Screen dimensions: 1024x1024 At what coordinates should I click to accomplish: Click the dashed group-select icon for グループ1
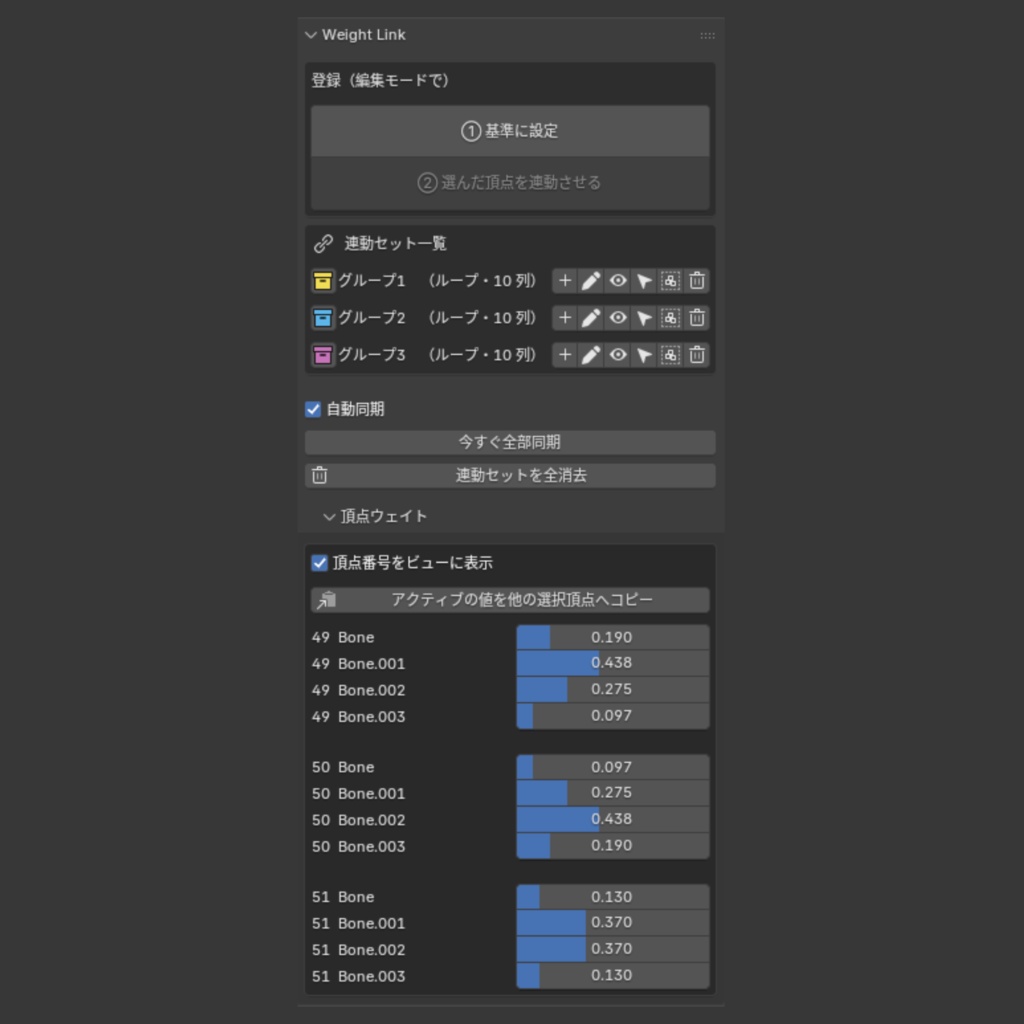coord(671,281)
